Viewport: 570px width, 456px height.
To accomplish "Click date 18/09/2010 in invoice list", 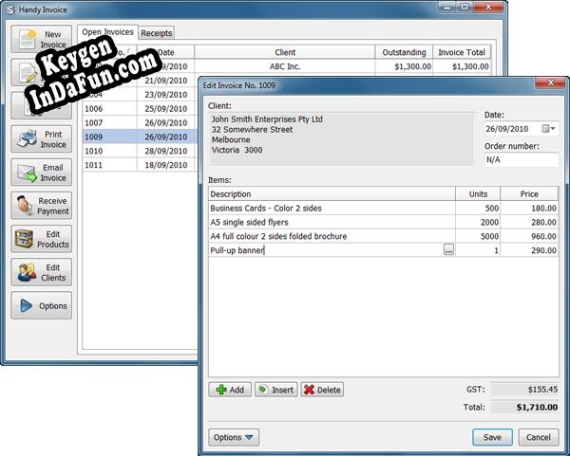I will pyautogui.click(x=166, y=165).
